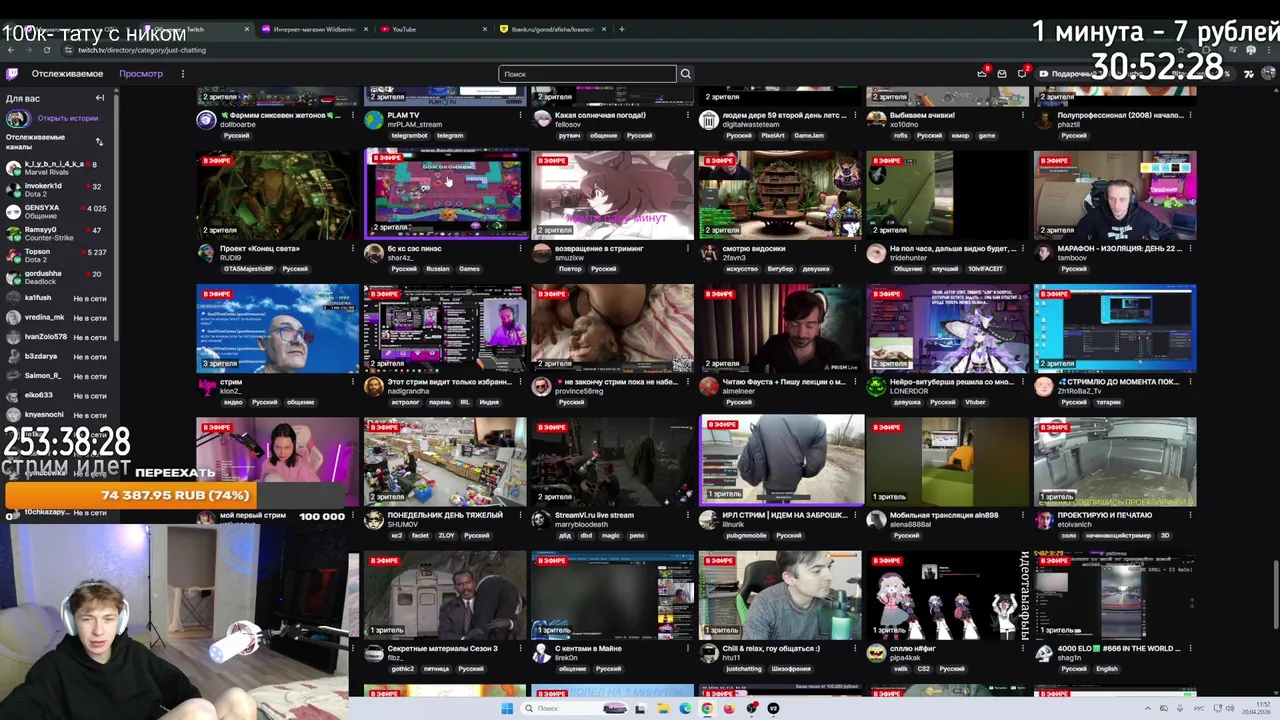
Task: Open the dollboarbe channel avatar
Action: (x=206, y=120)
